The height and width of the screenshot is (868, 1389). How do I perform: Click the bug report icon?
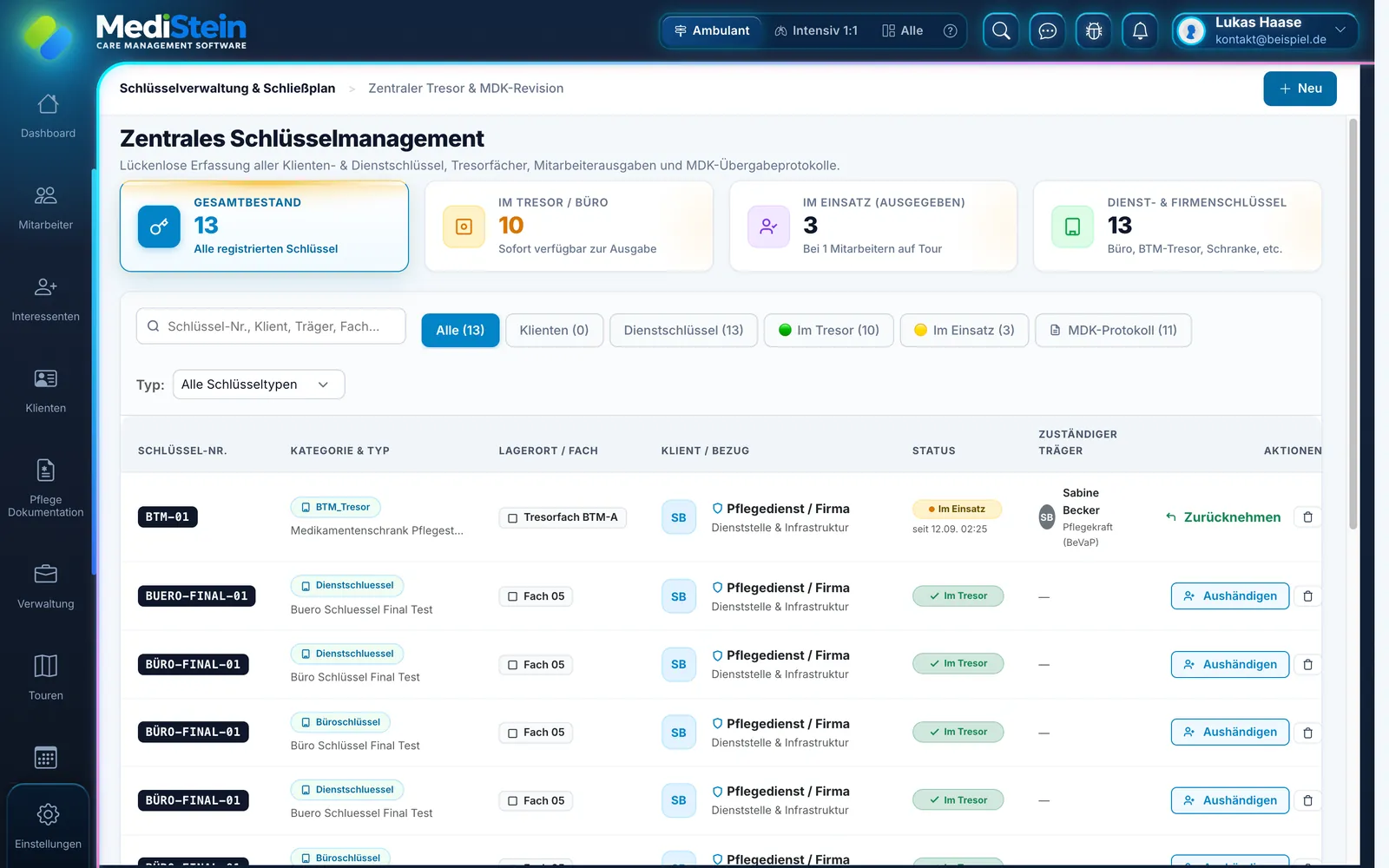tap(1094, 31)
